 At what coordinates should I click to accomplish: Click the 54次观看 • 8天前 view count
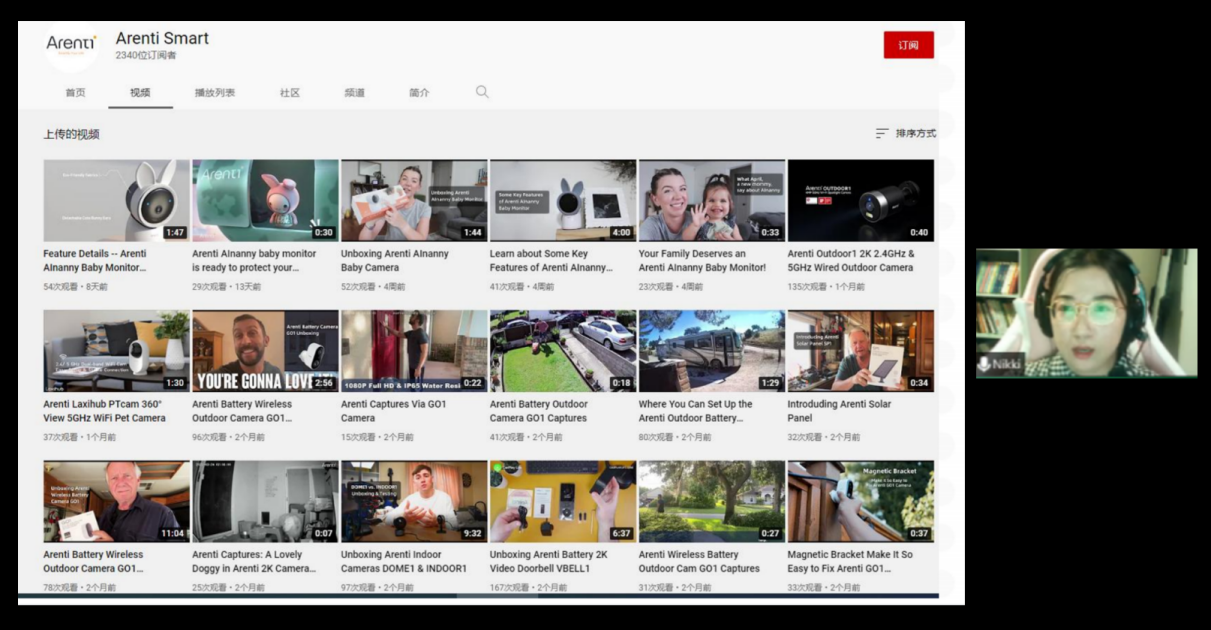pos(75,287)
